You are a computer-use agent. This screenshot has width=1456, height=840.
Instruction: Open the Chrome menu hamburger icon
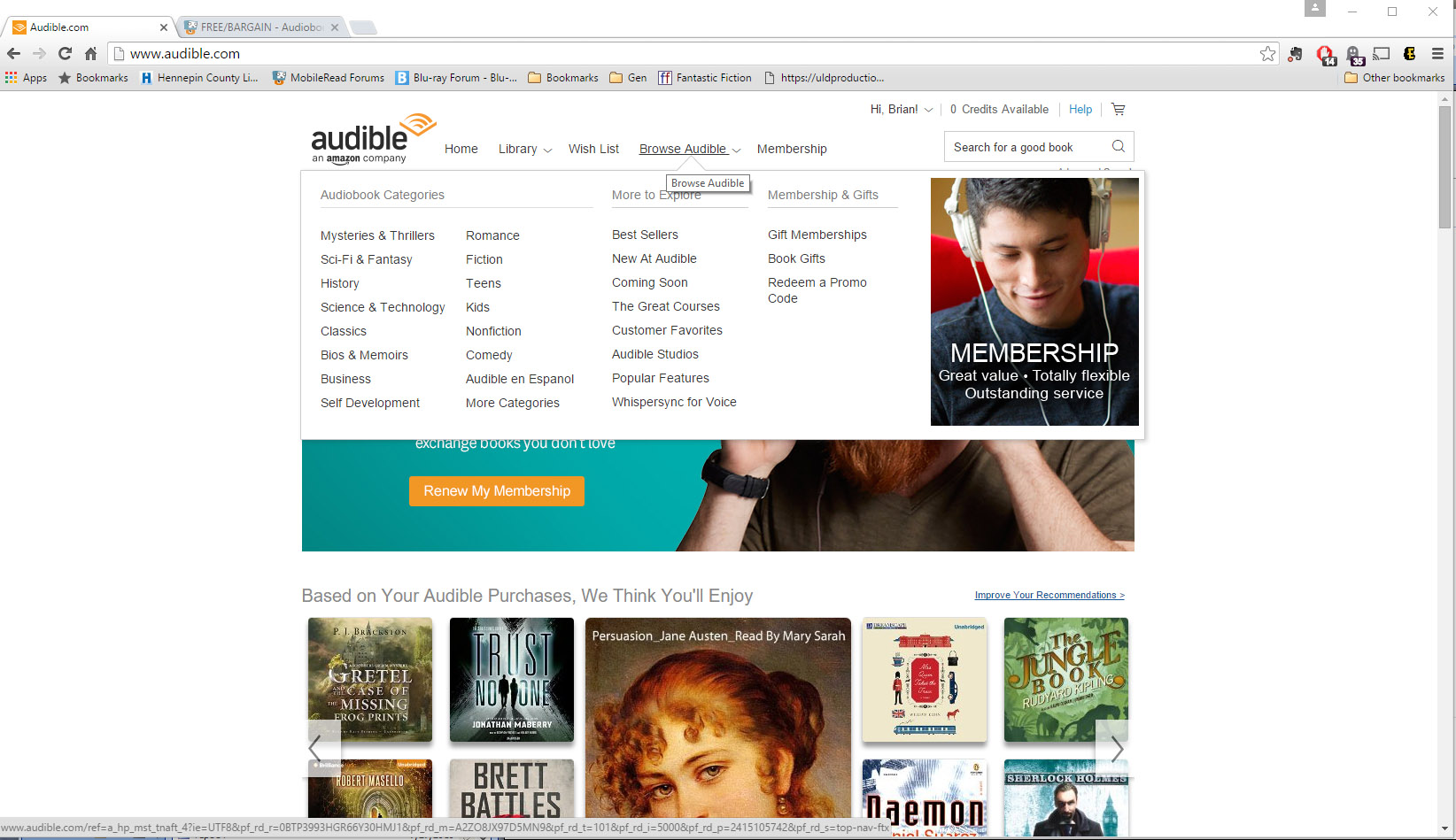[x=1437, y=54]
